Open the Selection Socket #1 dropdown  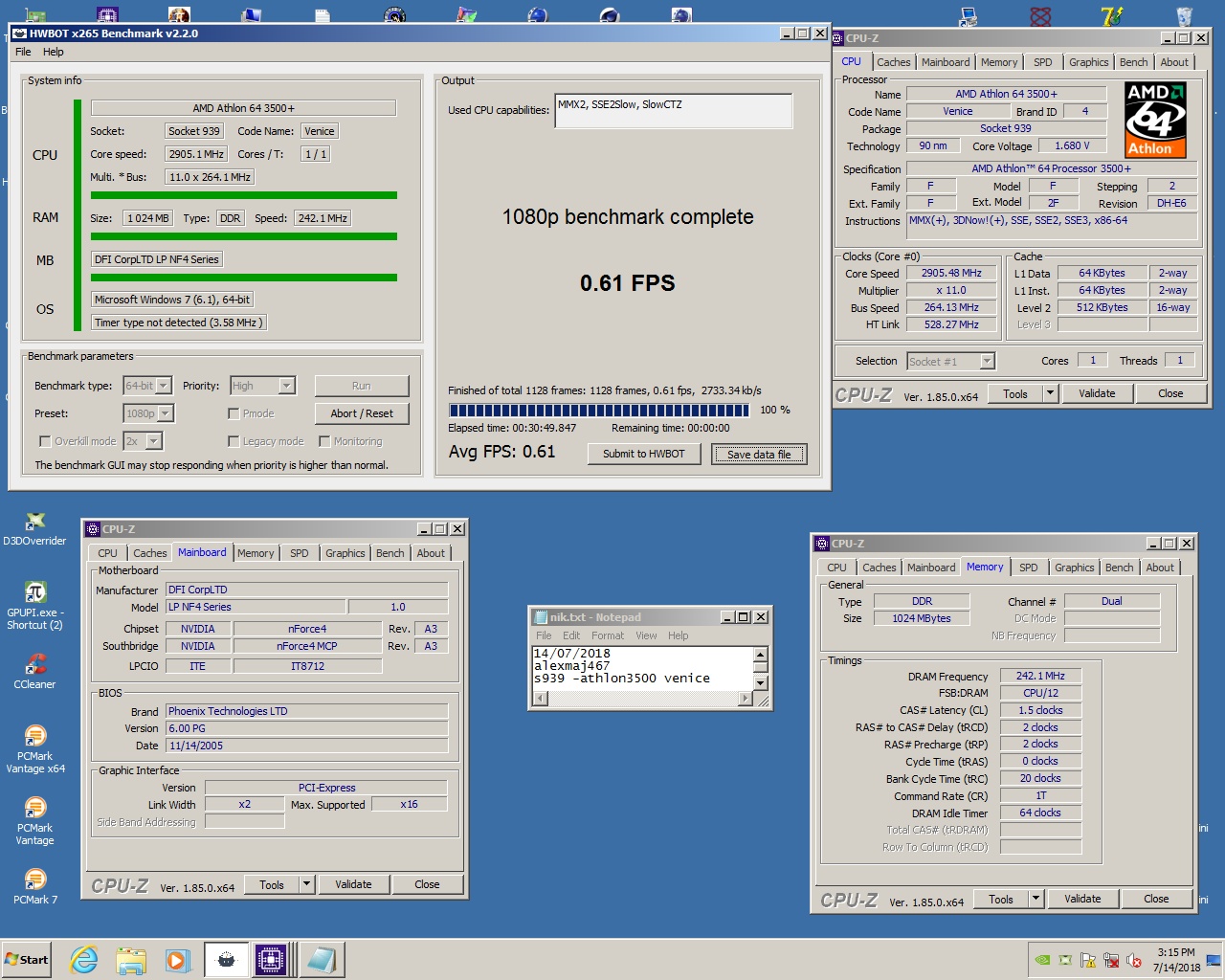(x=988, y=361)
